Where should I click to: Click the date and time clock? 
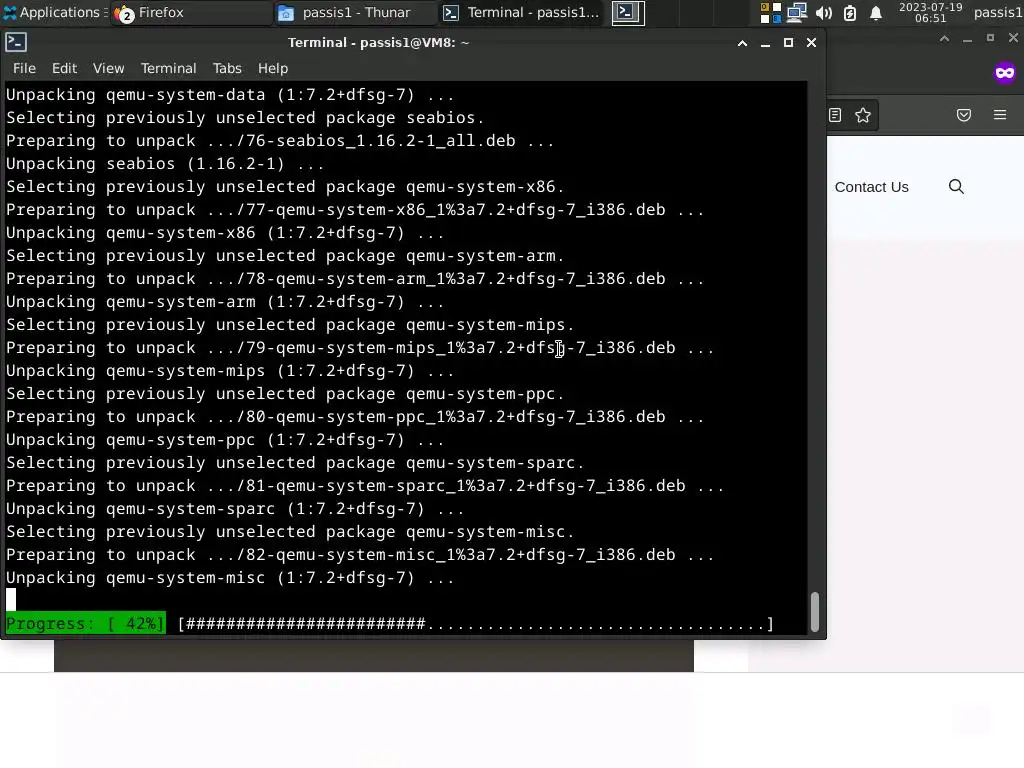[931, 12]
